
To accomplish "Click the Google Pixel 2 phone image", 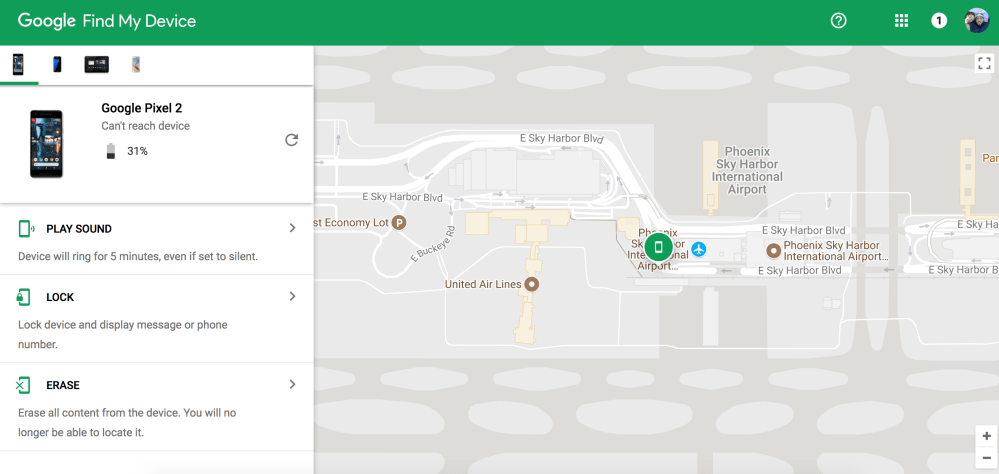I will [47, 143].
